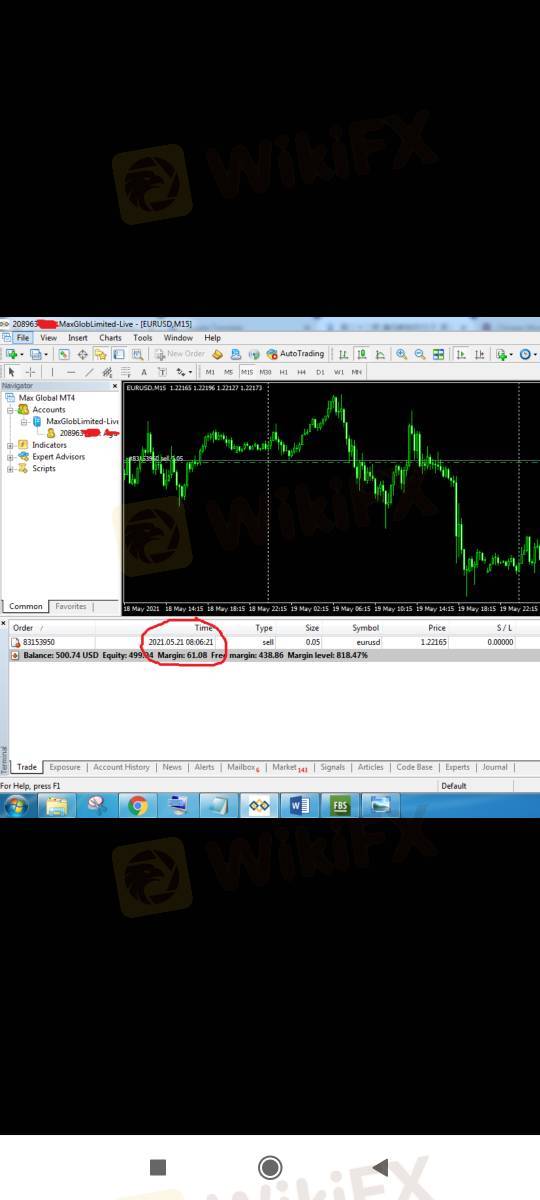Zoom in on the chart

(x=402, y=354)
